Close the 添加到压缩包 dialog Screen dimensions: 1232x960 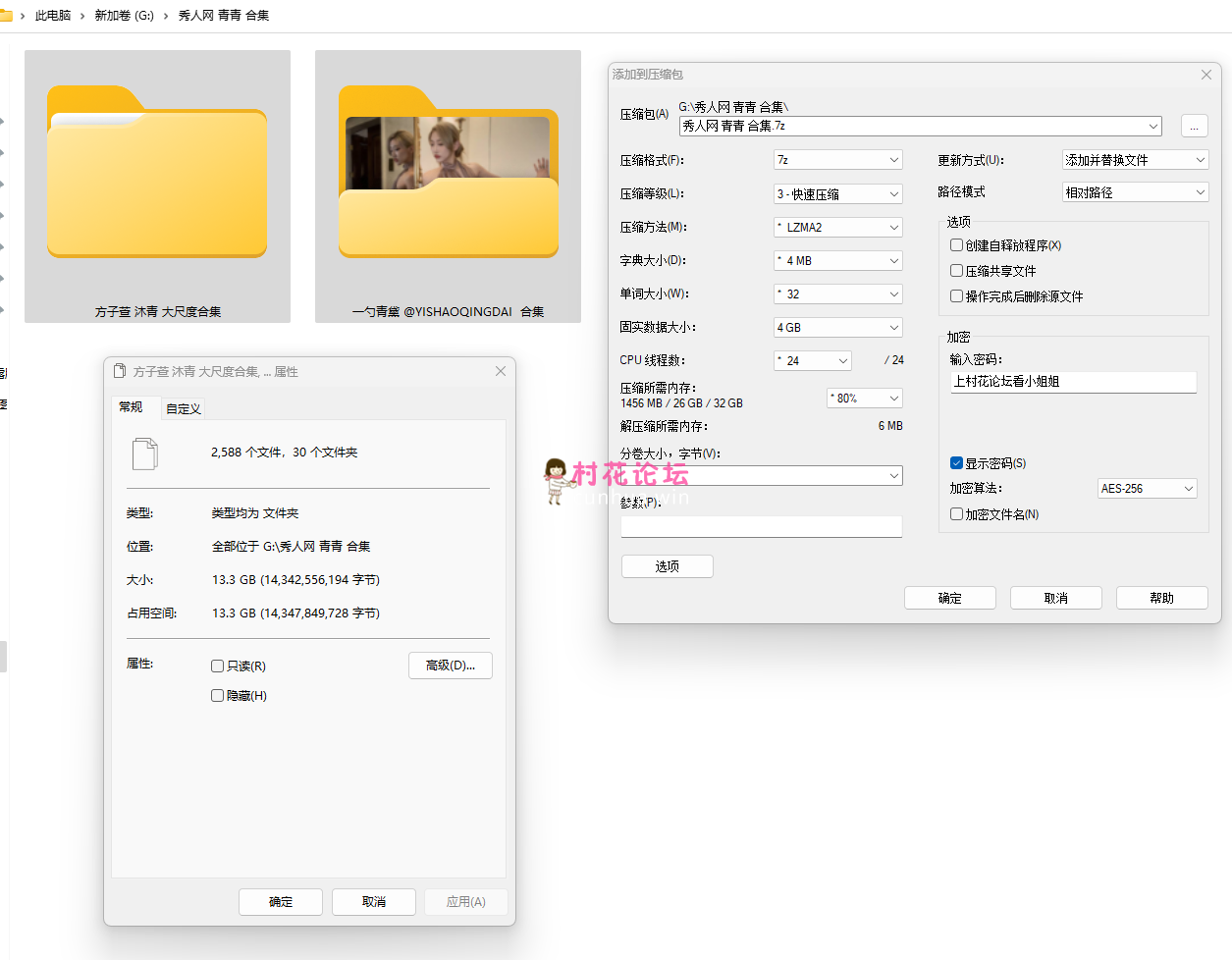pos(1206,75)
